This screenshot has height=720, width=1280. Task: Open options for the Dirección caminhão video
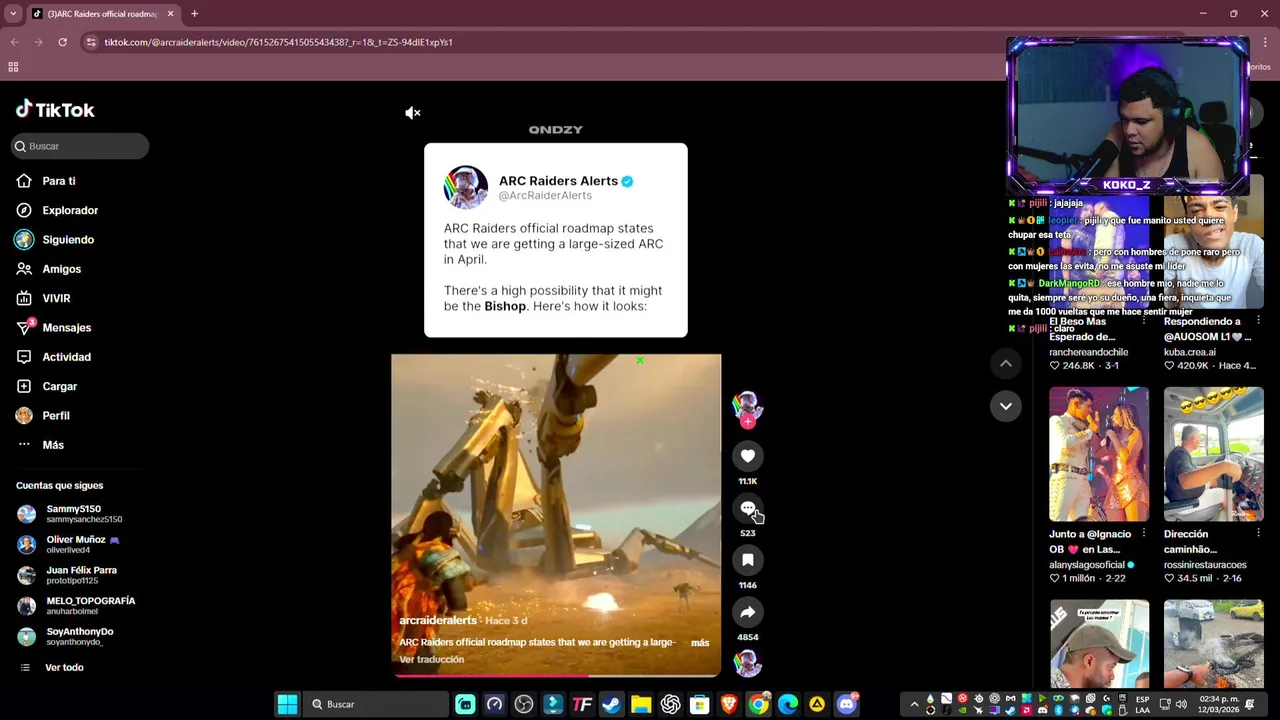tap(1258, 534)
